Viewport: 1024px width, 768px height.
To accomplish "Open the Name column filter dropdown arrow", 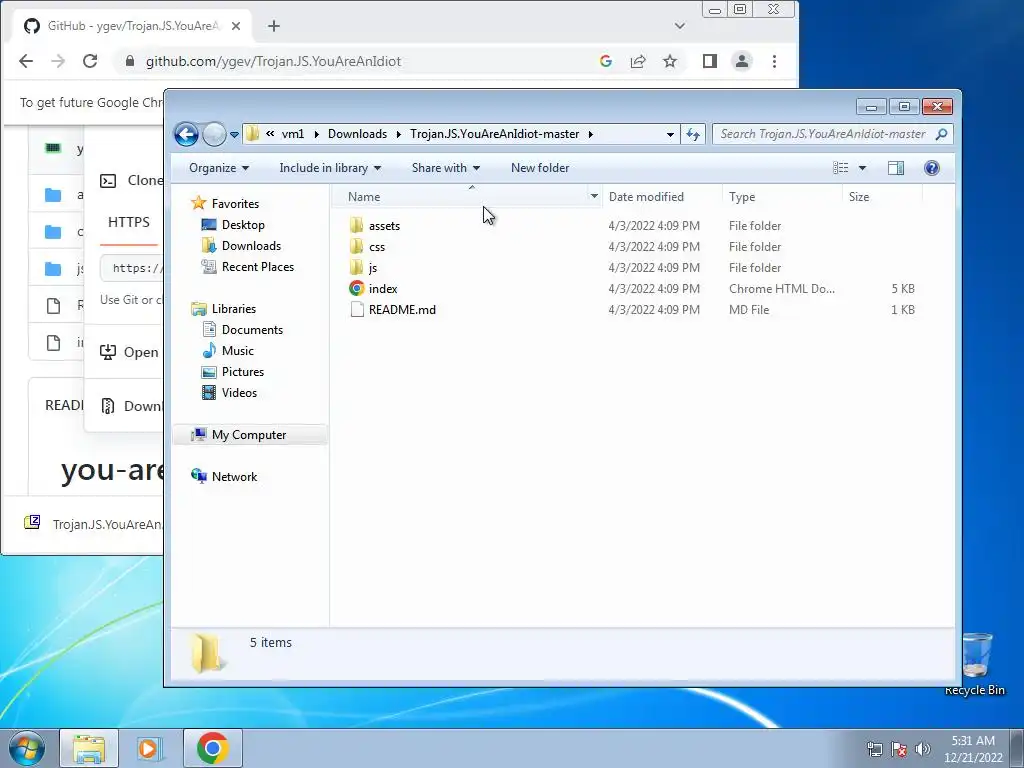I will click(594, 196).
